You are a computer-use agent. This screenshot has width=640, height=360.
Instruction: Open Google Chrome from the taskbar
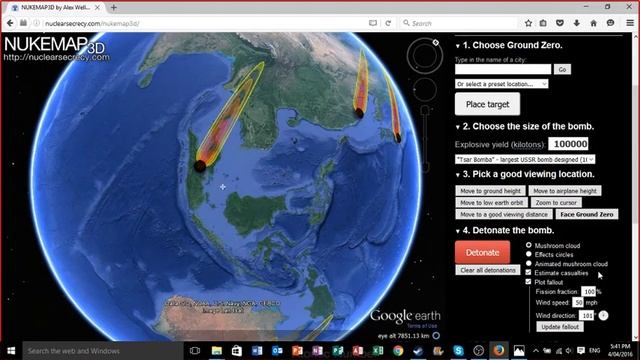click(x=398, y=351)
